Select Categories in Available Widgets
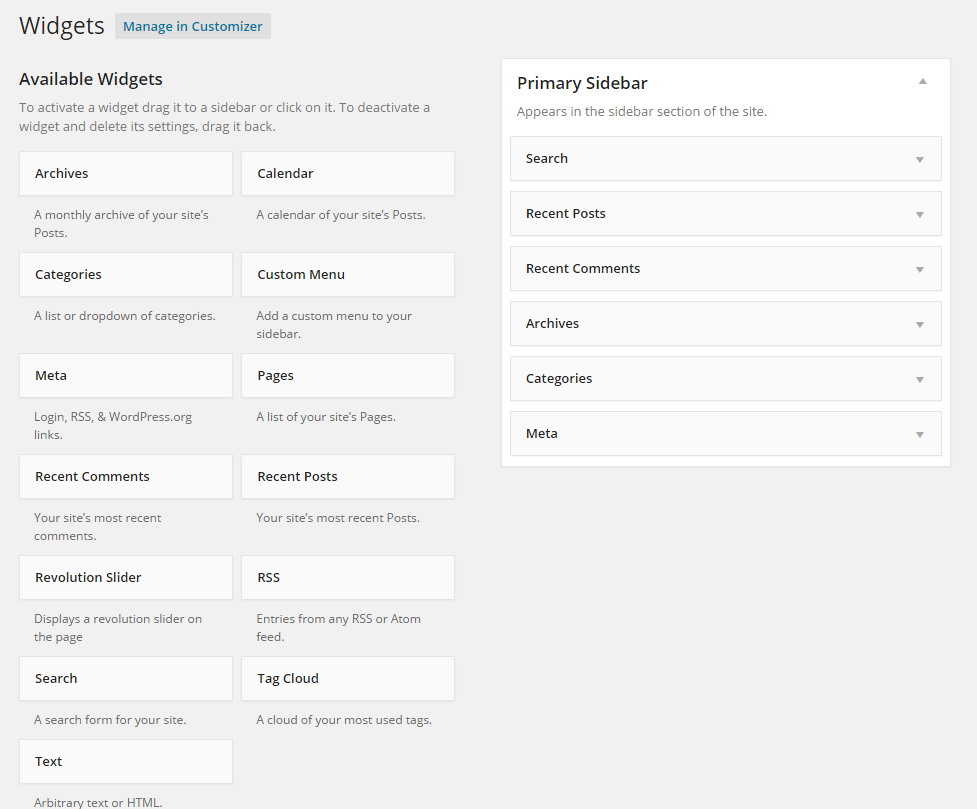Viewport: 977px width, 809px height. pos(126,274)
